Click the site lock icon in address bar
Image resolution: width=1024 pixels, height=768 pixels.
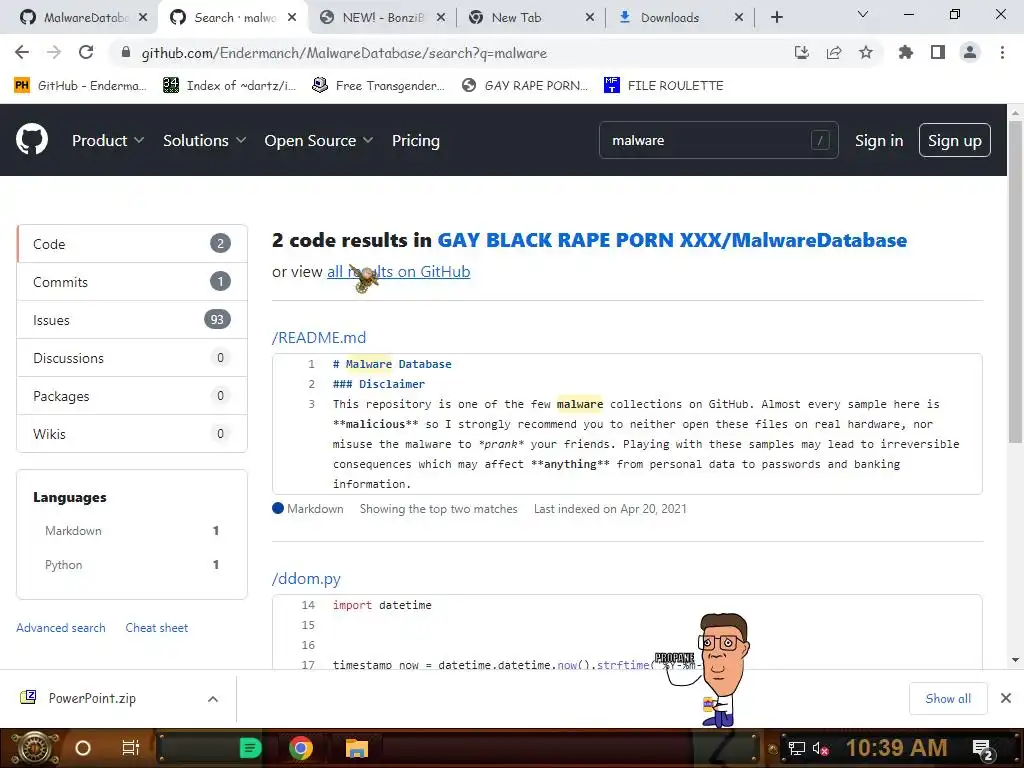pyautogui.click(x=126, y=53)
